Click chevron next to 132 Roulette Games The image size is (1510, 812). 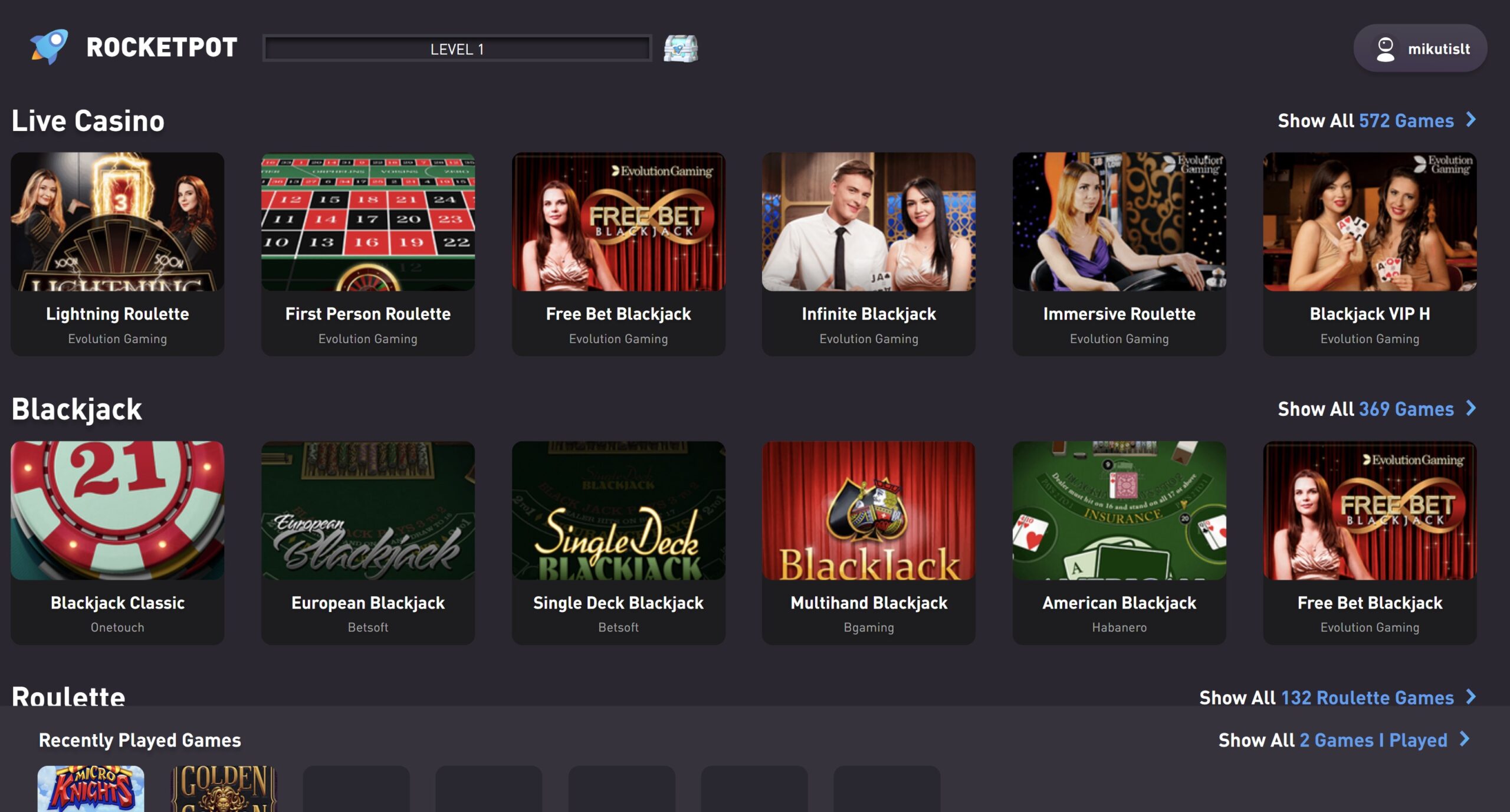[1471, 697]
